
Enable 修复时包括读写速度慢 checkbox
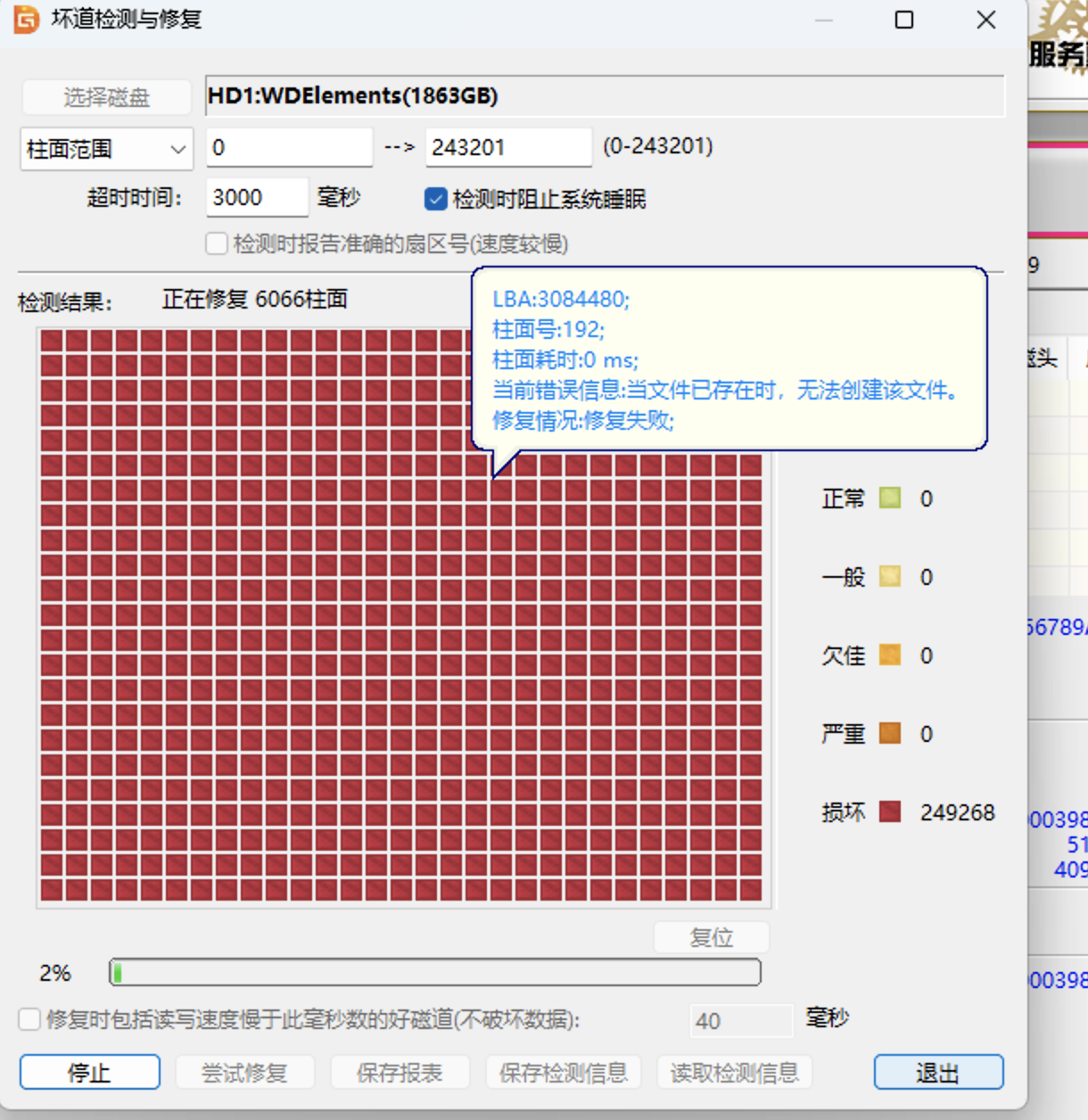(29, 1019)
